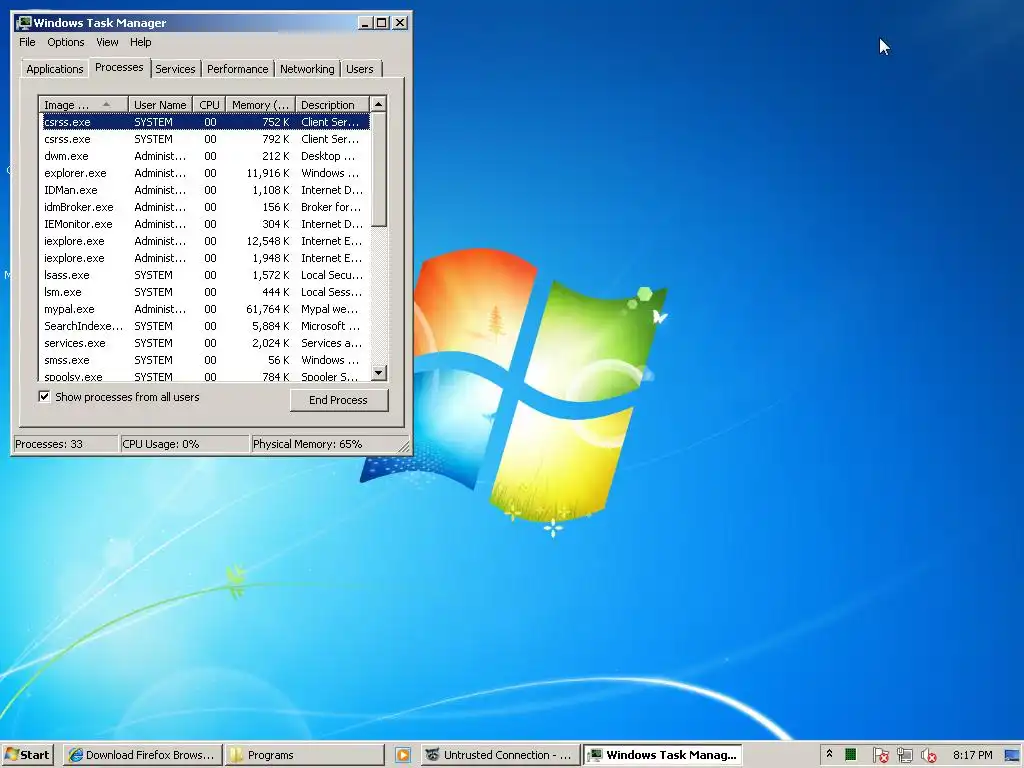This screenshot has height=768, width=1024.
Task: Select iexplore.exe row using 12,548 K
Action: tap(204, 241)
